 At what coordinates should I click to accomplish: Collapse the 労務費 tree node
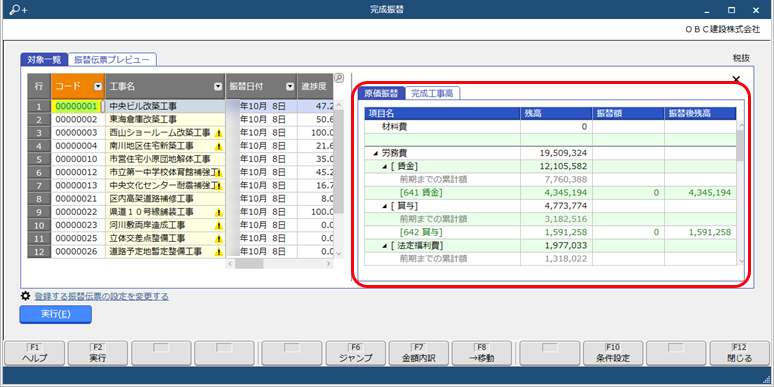coord(376,154)
